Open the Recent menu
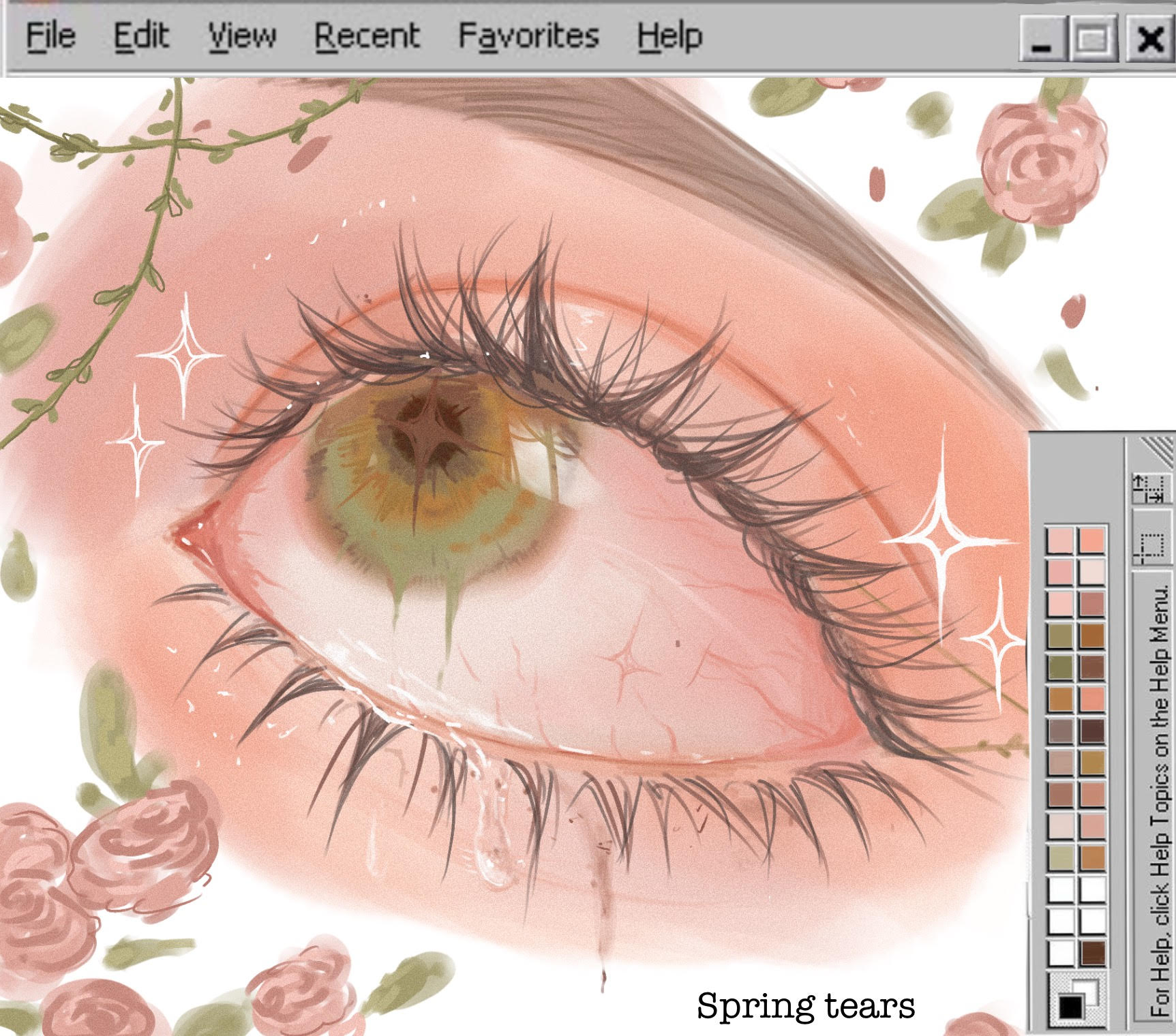This screenshot has height=1036, width=1176. [x=367, y=36]
